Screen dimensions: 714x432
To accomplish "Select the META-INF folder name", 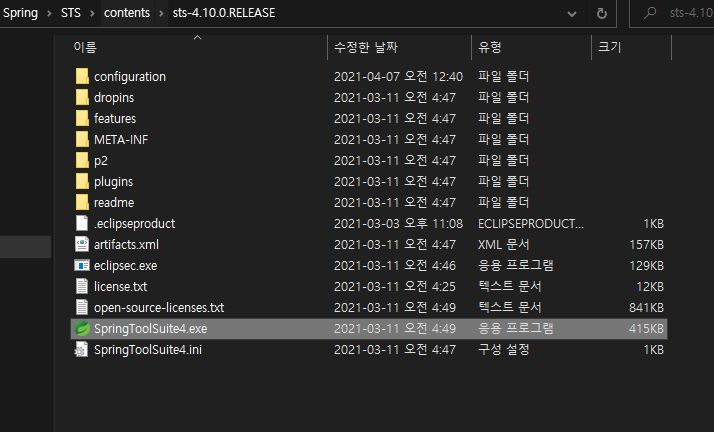I will tap(121, 139).
